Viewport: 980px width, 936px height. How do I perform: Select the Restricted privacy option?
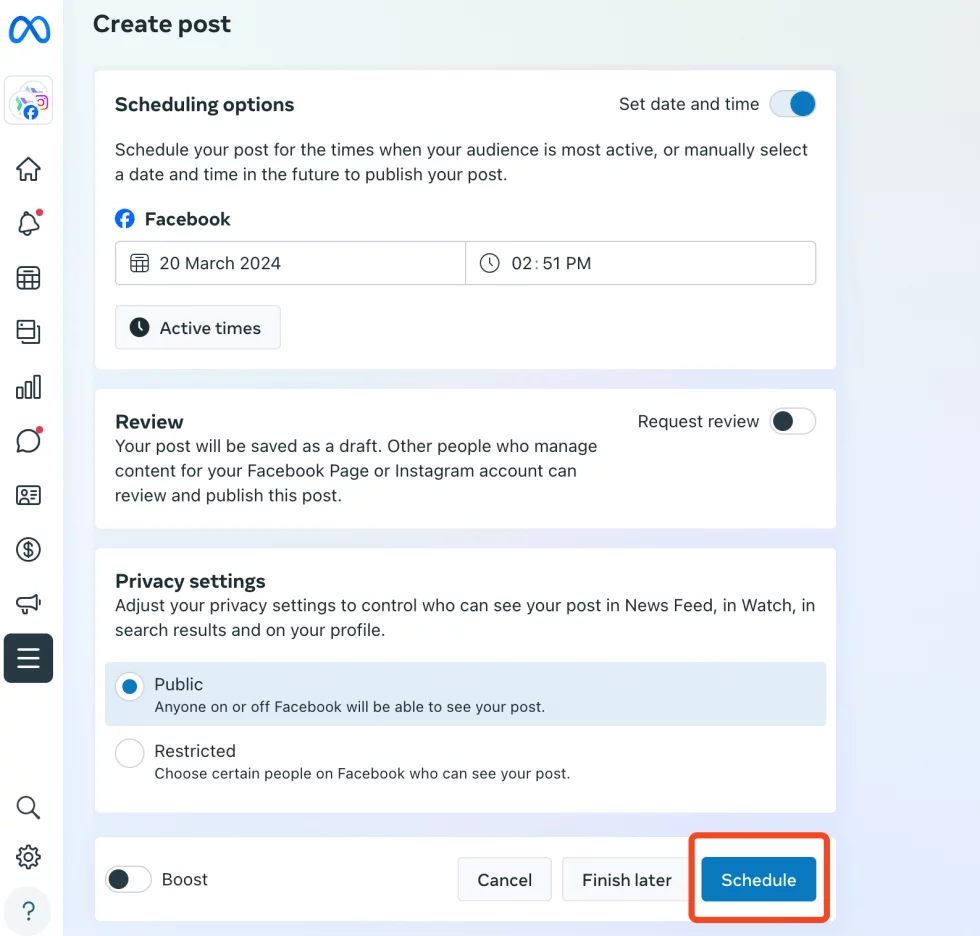pos(129,753)
